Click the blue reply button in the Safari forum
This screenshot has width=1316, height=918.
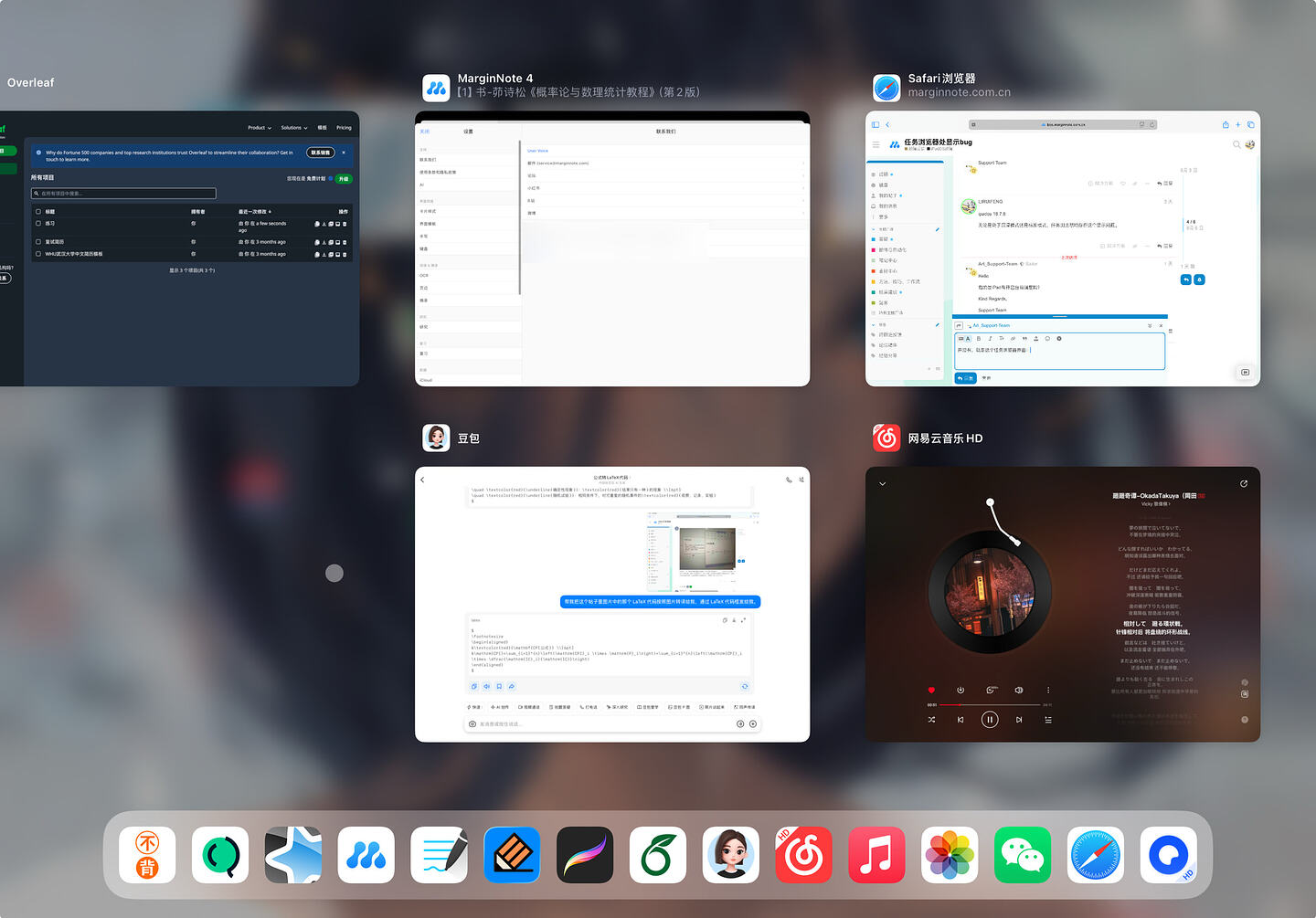click(965, 377)
